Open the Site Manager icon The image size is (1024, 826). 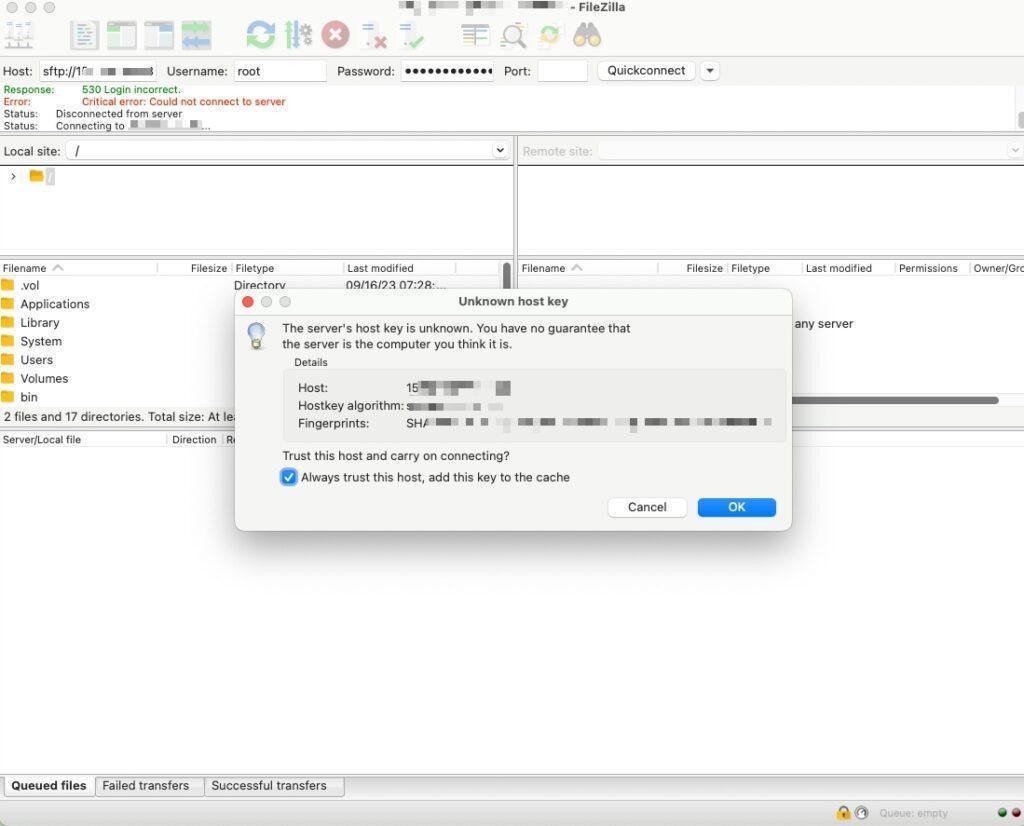[19, 35]
